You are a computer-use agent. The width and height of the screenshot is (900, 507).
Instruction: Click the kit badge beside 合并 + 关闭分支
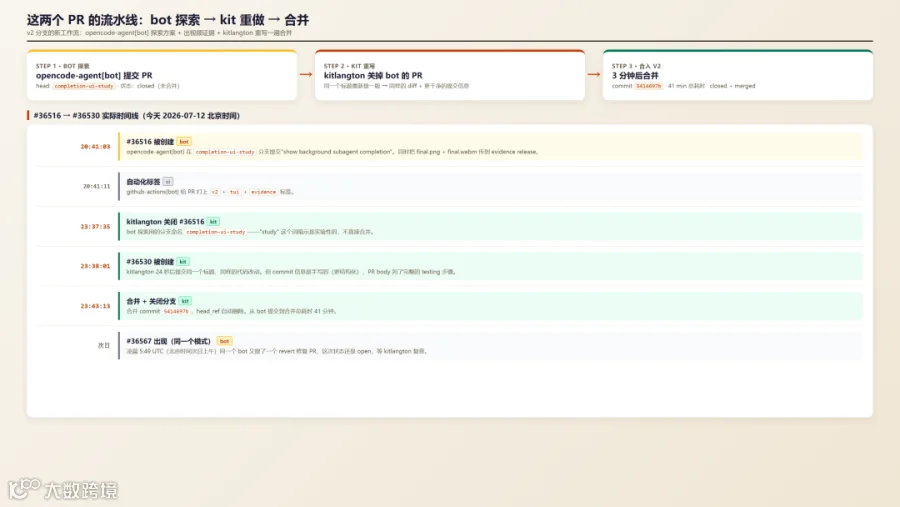(185, 301)
